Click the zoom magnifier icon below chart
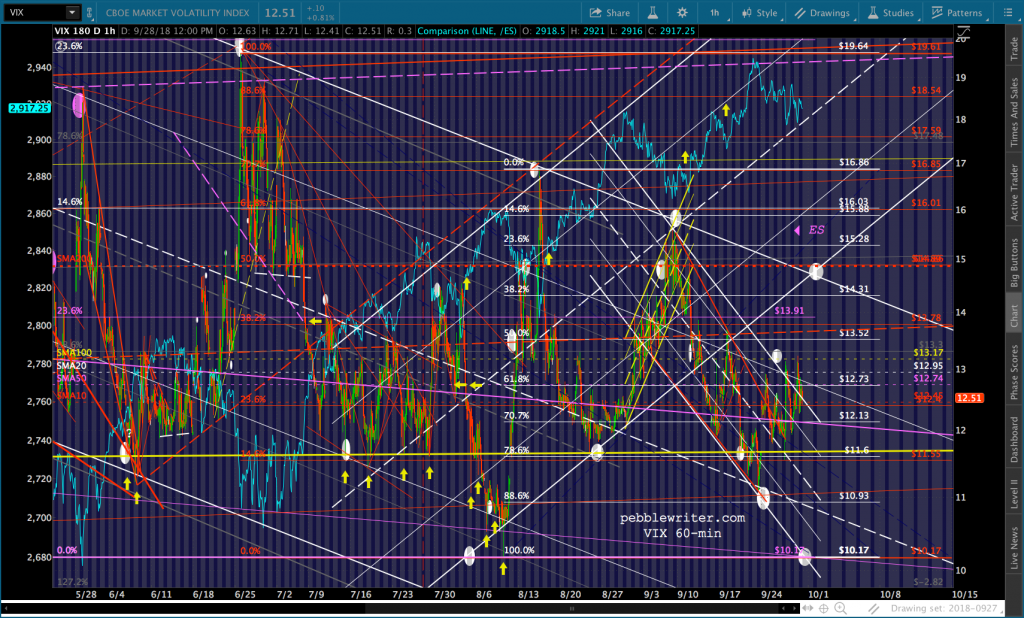1024x618 pixels. pos(840,608)
